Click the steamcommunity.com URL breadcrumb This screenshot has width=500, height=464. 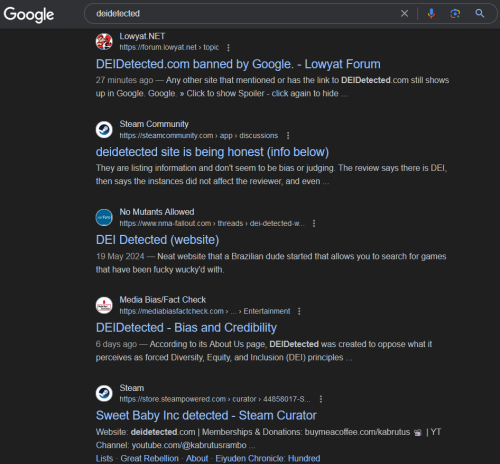(199, 136)
